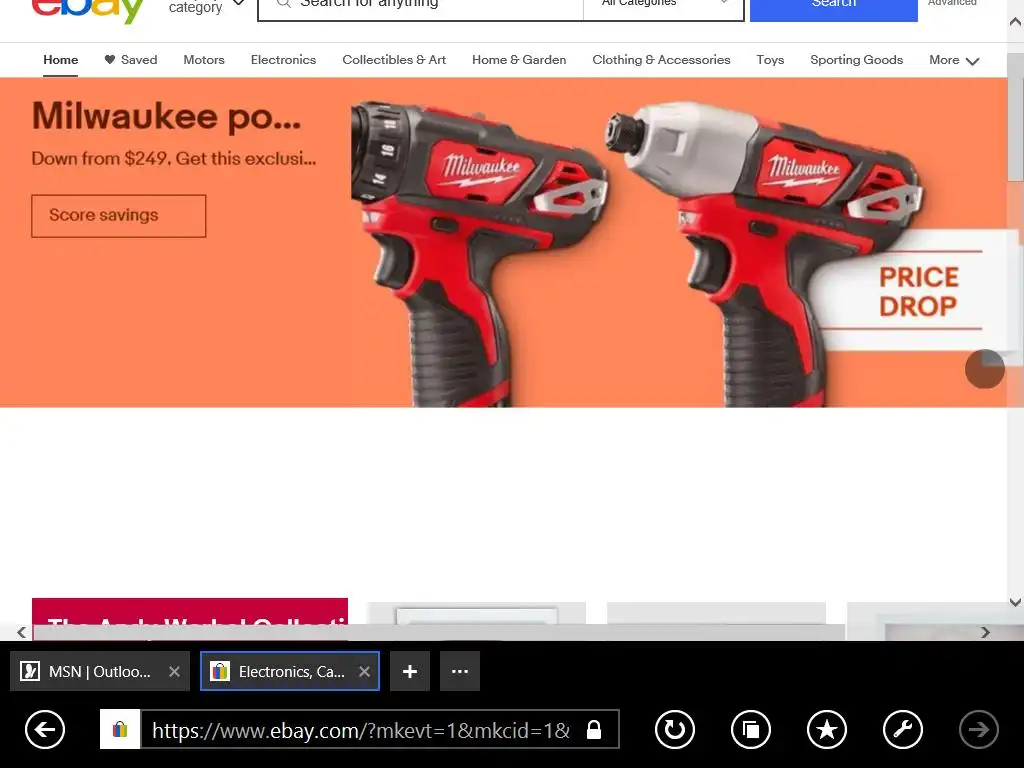Image resolution: width=1024 pixels, height=768 pixels.
Task: Go back with the browser back arrow
Action: [45, 729]
